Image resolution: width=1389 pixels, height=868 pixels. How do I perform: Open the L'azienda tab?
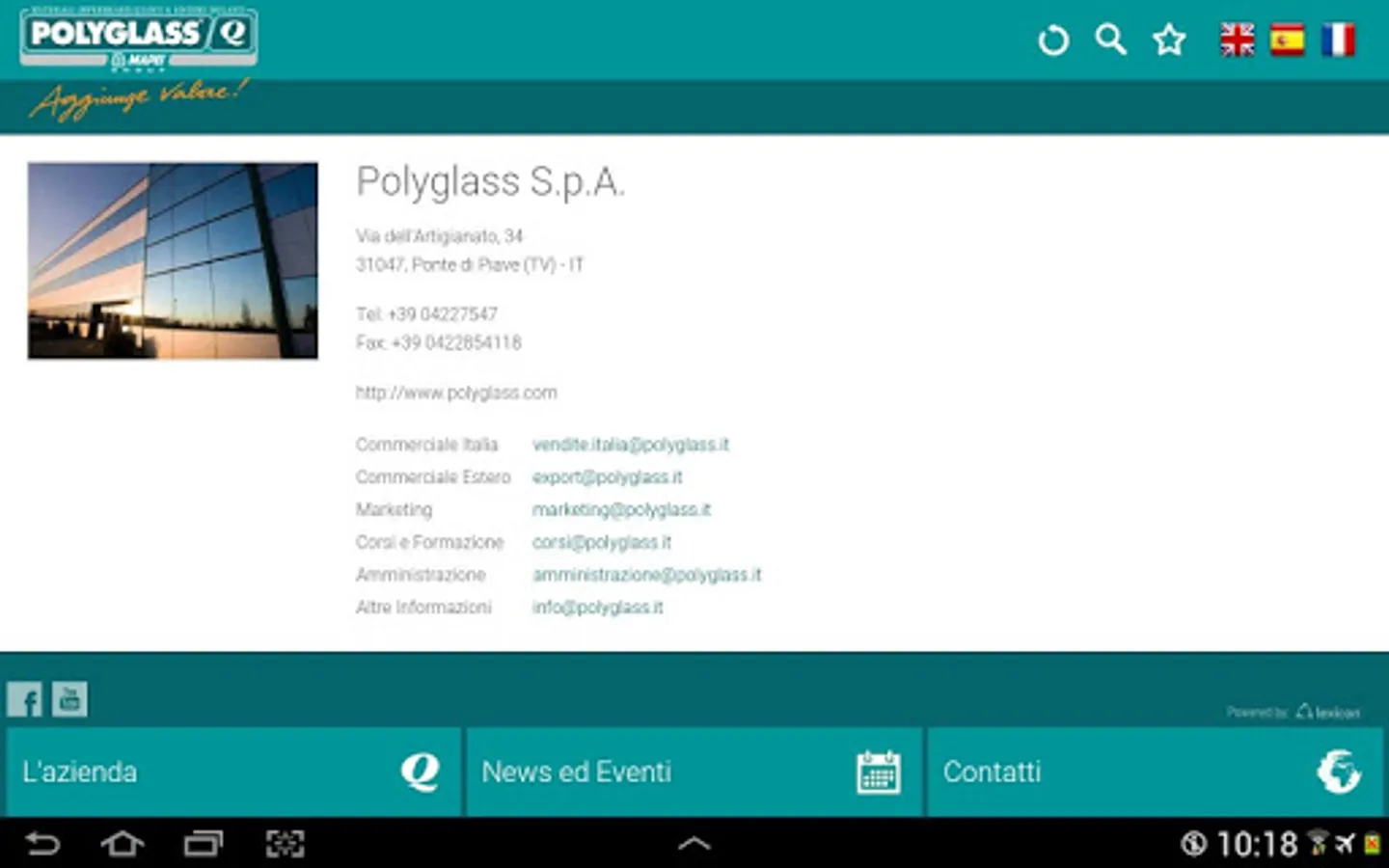(233, 772)
